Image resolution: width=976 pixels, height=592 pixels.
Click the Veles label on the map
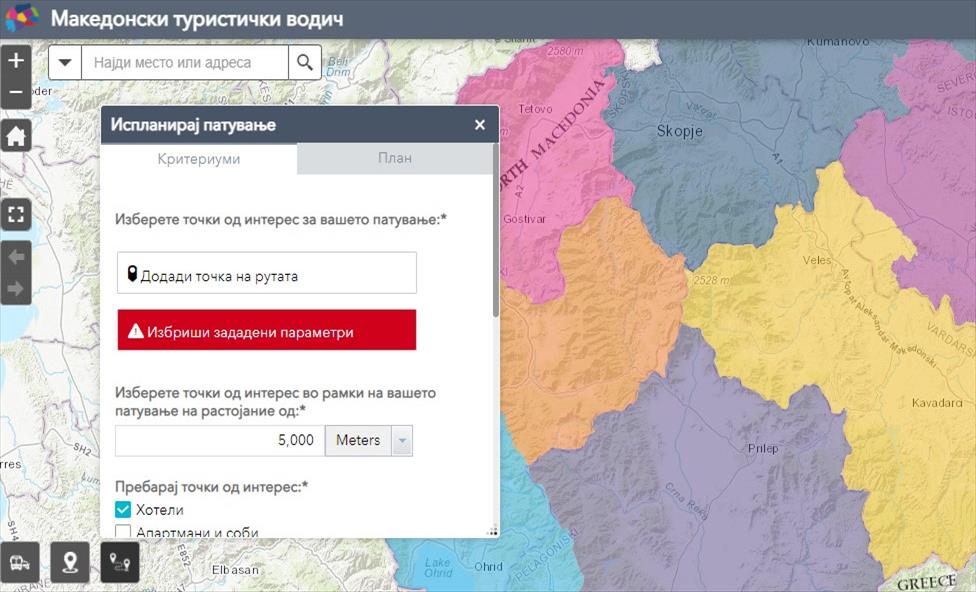click(817, 260)
